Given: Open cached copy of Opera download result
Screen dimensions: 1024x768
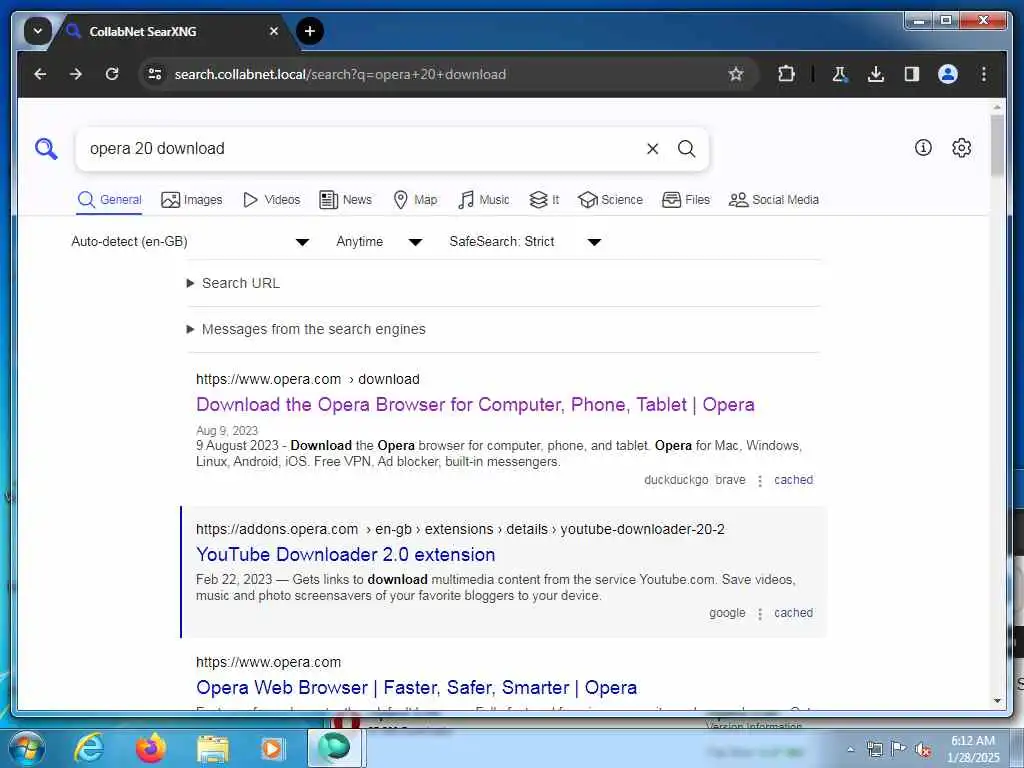Looking at the screenshot, I should pos(793,480).
